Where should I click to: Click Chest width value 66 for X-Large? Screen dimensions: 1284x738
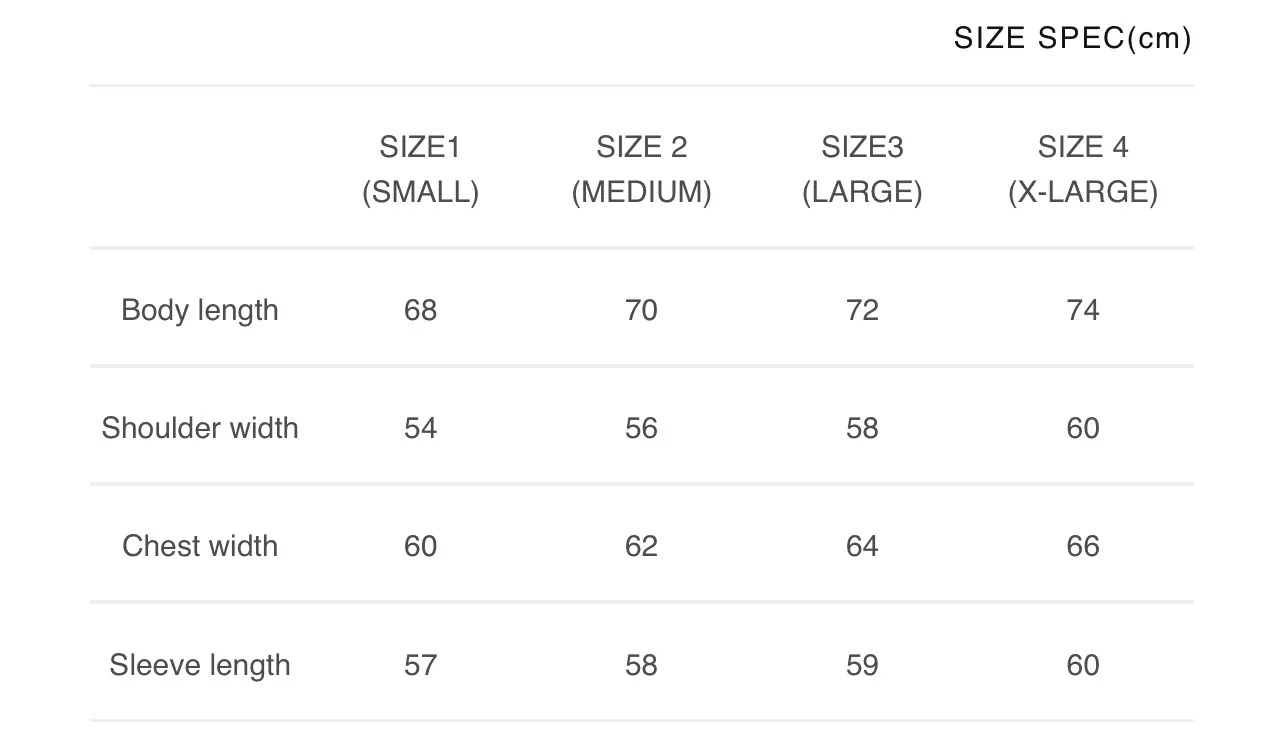click(x=1083, y=546)
